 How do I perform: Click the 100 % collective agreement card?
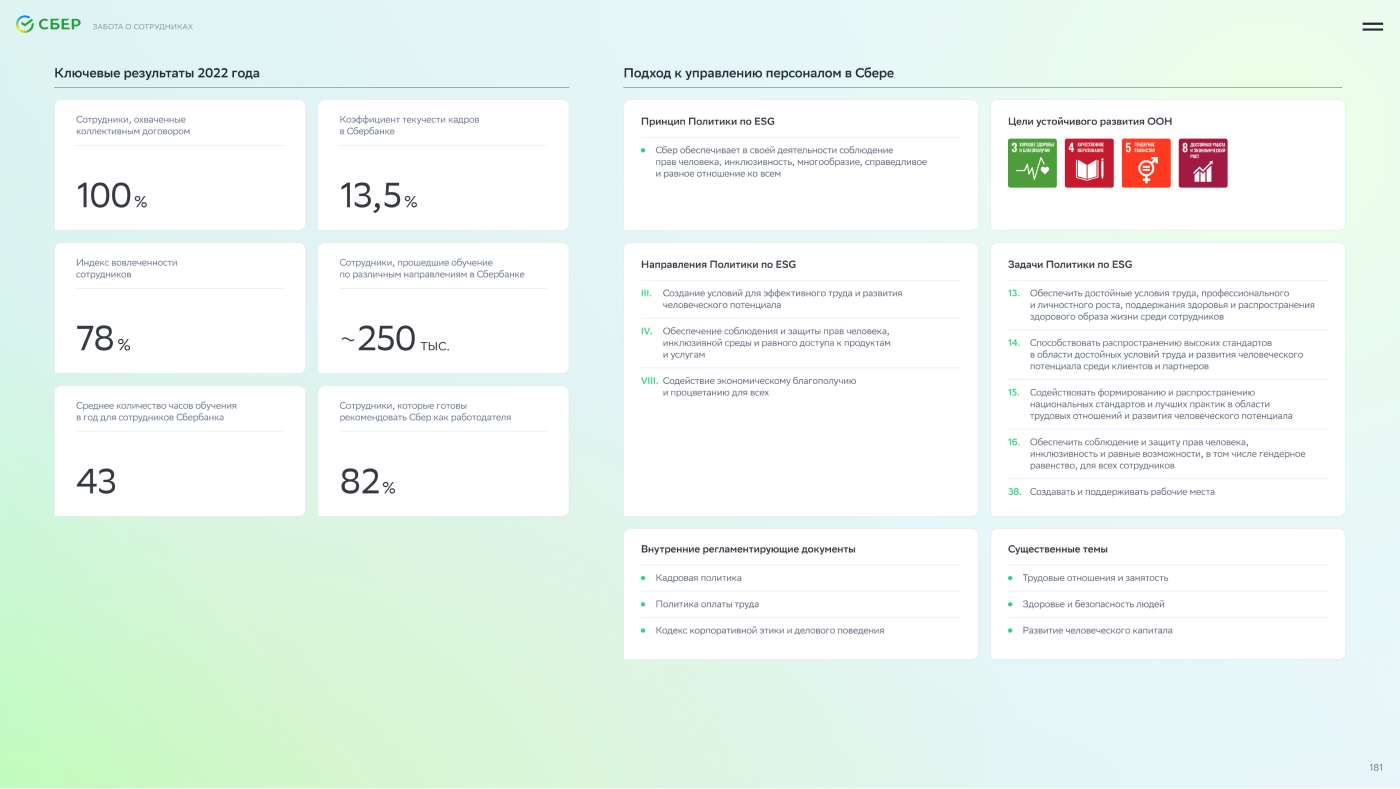click(x=180, y=165)
